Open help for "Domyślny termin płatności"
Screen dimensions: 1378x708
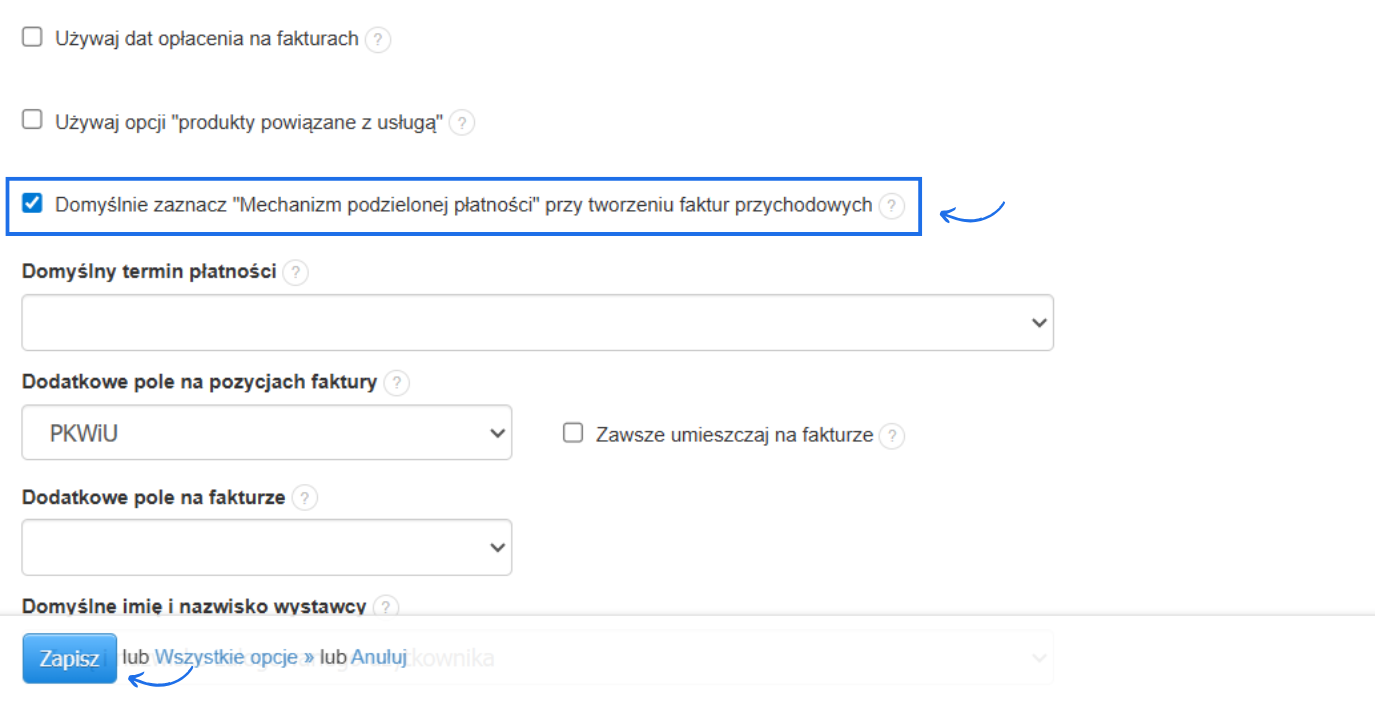click(x=296, y=272)
